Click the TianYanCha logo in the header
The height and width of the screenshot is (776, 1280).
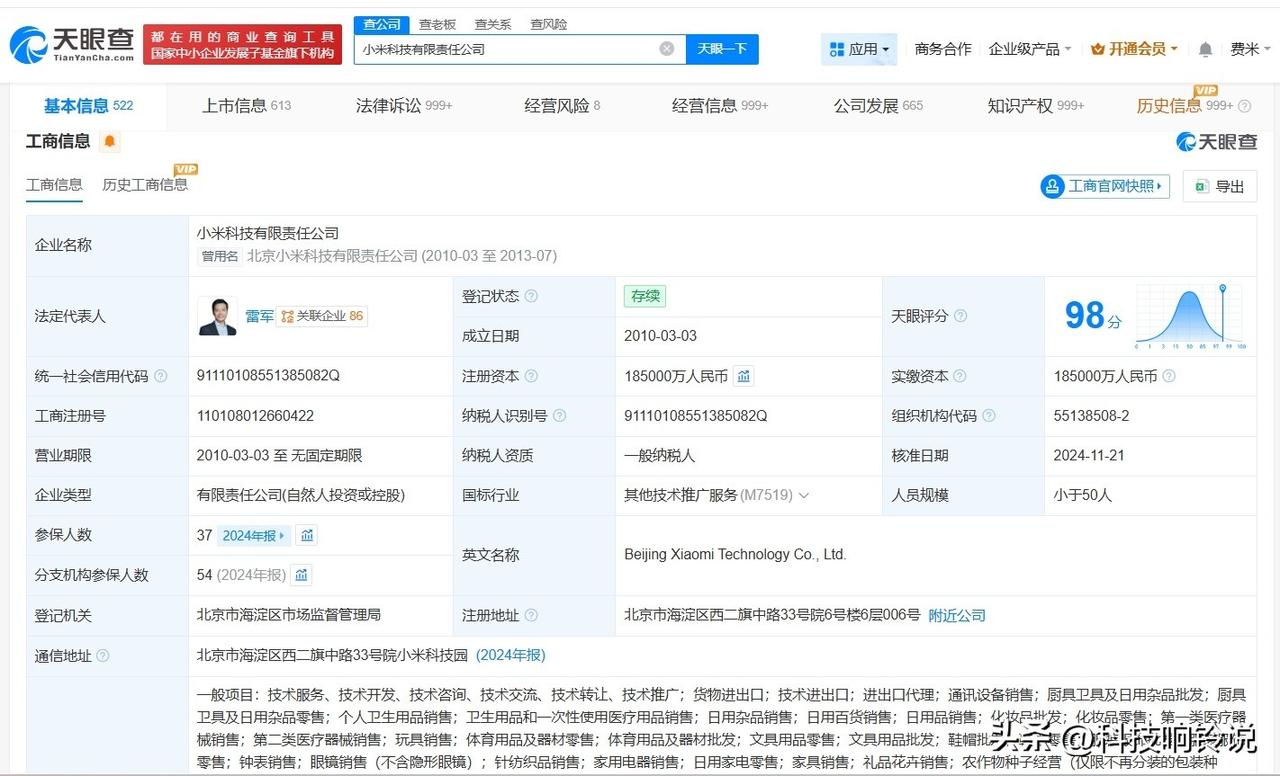(72, 45)
